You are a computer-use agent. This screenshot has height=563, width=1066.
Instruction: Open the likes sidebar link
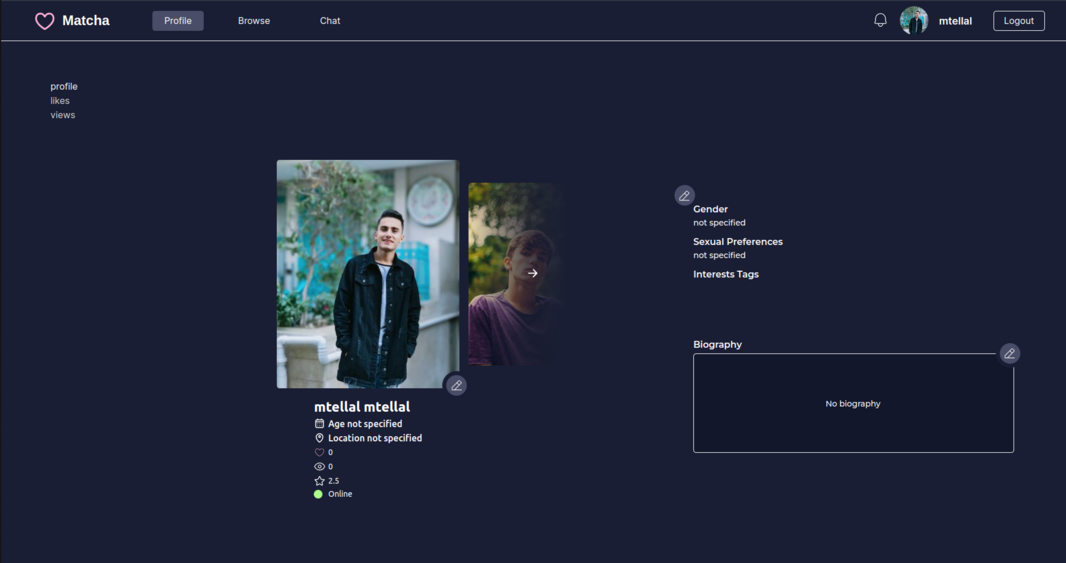[x=60, y=101]
